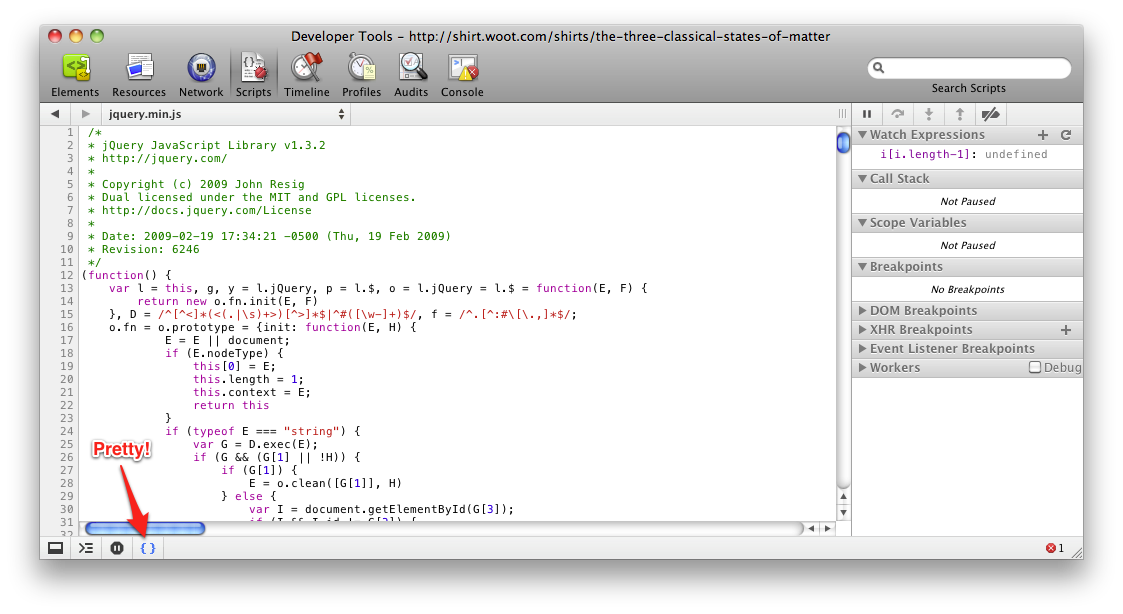
Task: Toggle pause on exceptions button
Action: (117, 548)
